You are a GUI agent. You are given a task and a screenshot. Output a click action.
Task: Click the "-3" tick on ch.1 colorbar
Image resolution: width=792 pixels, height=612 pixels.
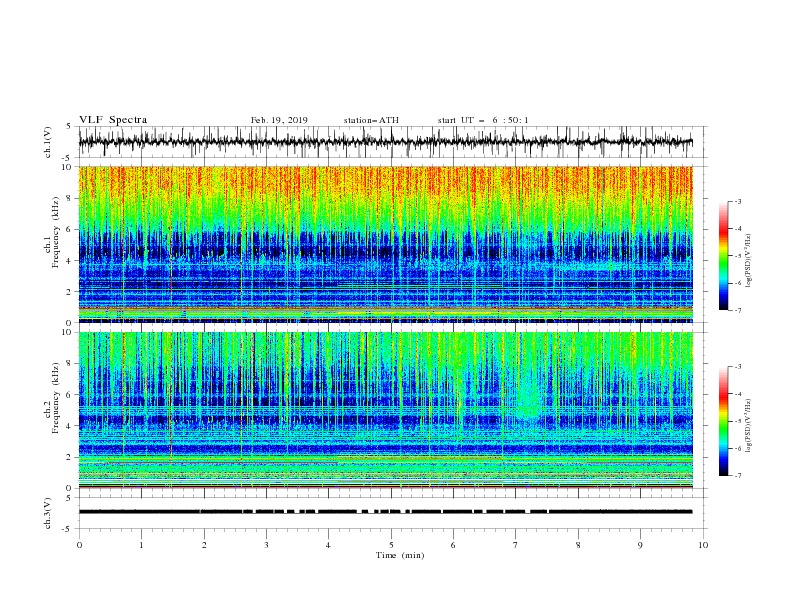click(737, 201)
